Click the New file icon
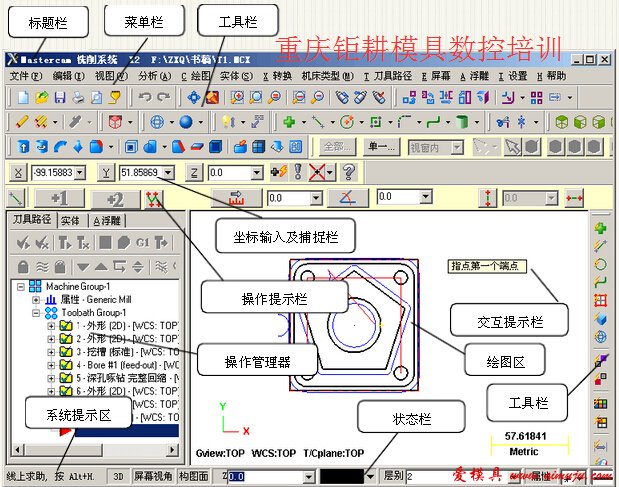619x487 pixels. (23, 97)
